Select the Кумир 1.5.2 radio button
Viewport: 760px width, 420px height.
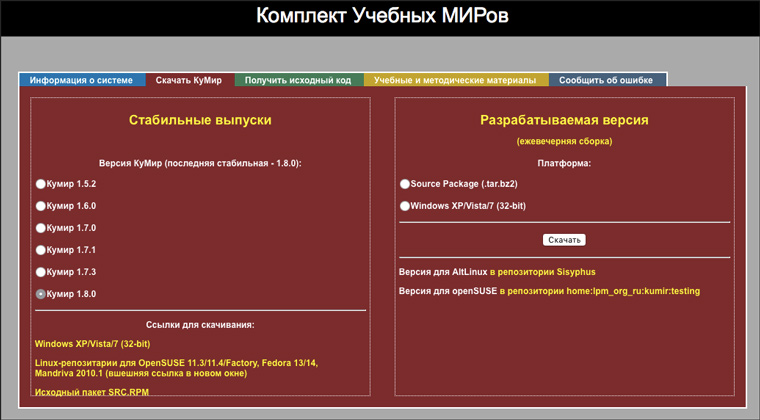41,184
